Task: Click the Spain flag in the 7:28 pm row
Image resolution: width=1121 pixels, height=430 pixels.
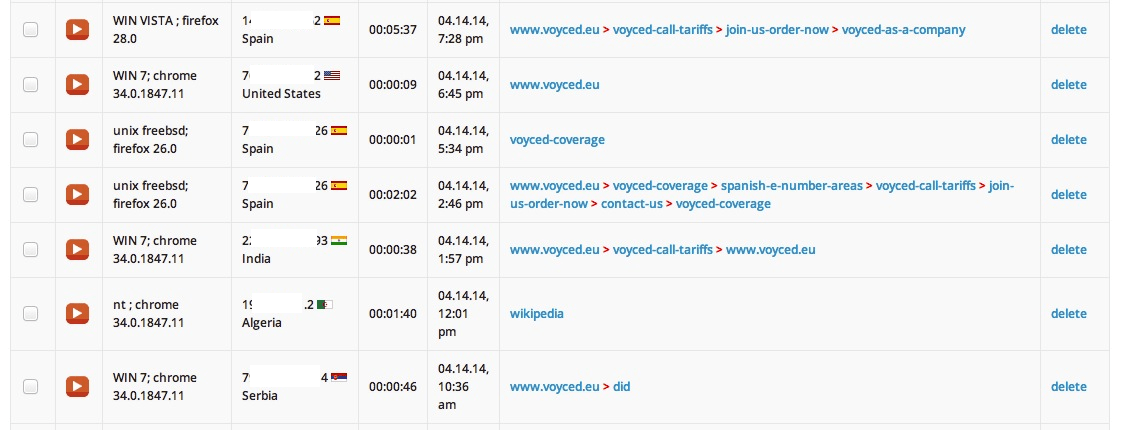Action: tap(332, 21)
